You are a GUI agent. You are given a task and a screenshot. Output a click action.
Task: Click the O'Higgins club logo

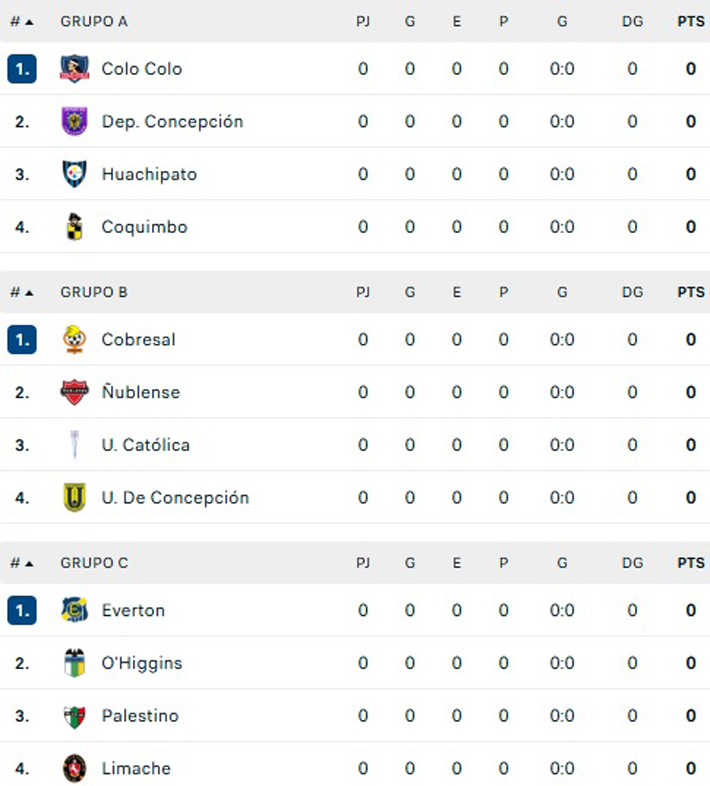74,663
